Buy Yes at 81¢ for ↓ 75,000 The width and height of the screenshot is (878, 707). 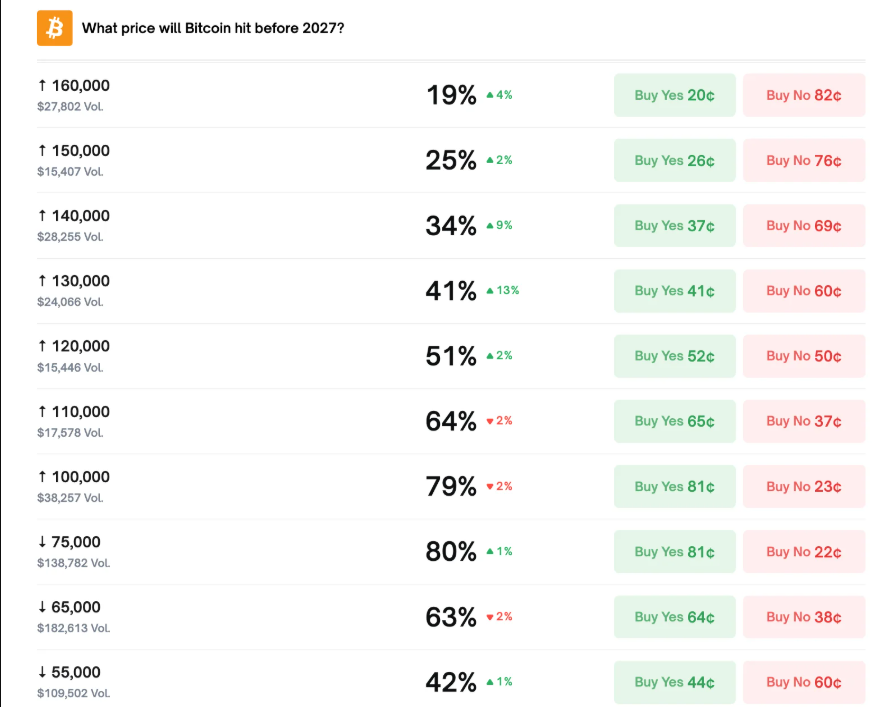tap(674, 552)
